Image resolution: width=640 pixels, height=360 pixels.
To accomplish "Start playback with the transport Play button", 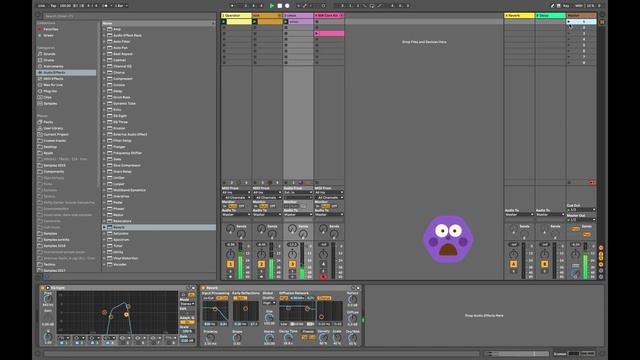I will tap(272, 6).
